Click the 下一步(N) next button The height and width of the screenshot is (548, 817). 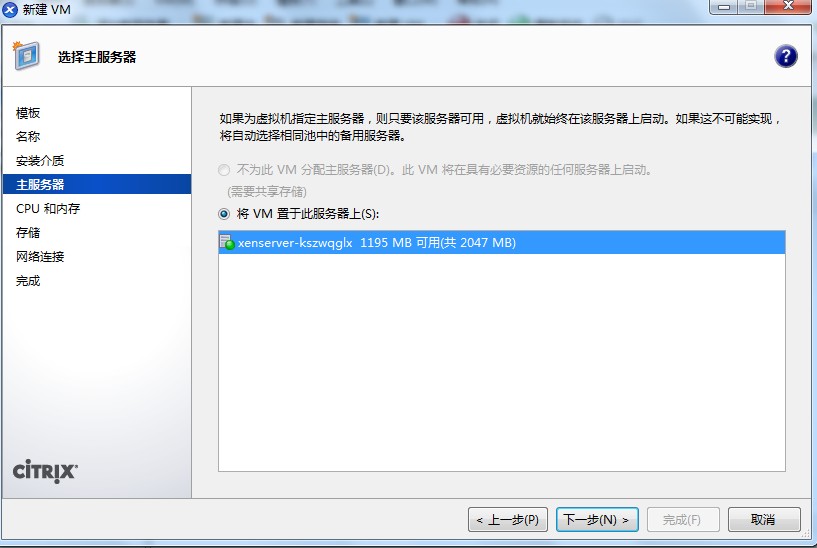pos(597,519)
